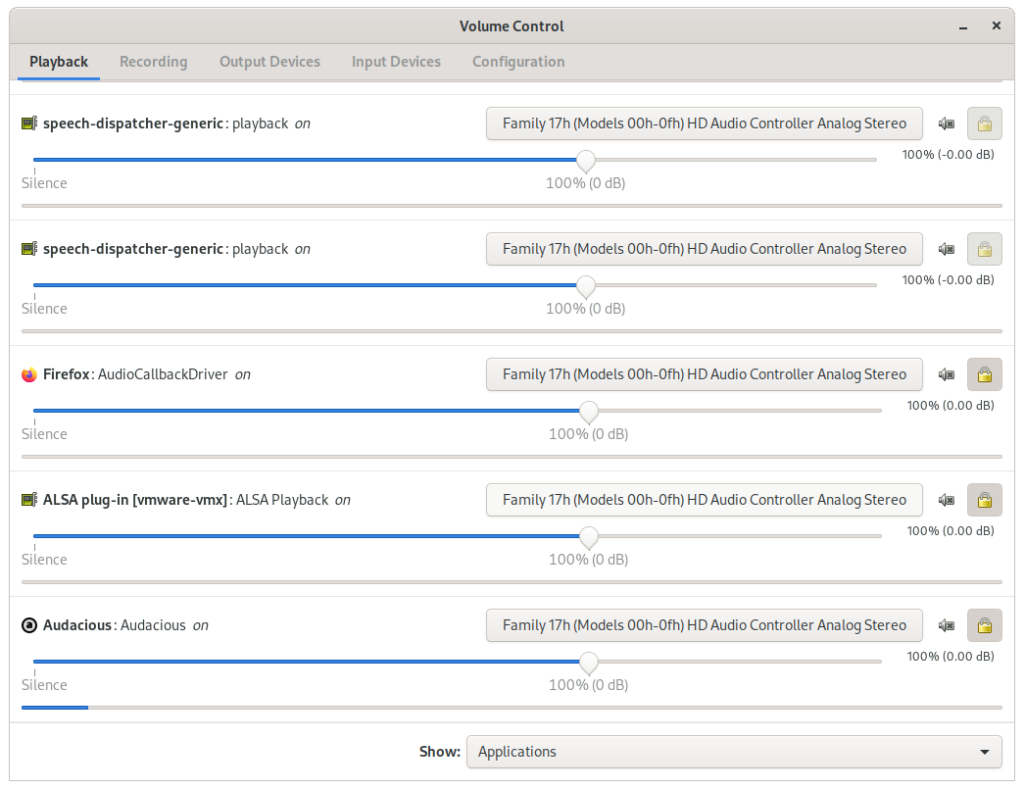
Task: Choose output device for ALSA plug-in stream
Action: 704,500
